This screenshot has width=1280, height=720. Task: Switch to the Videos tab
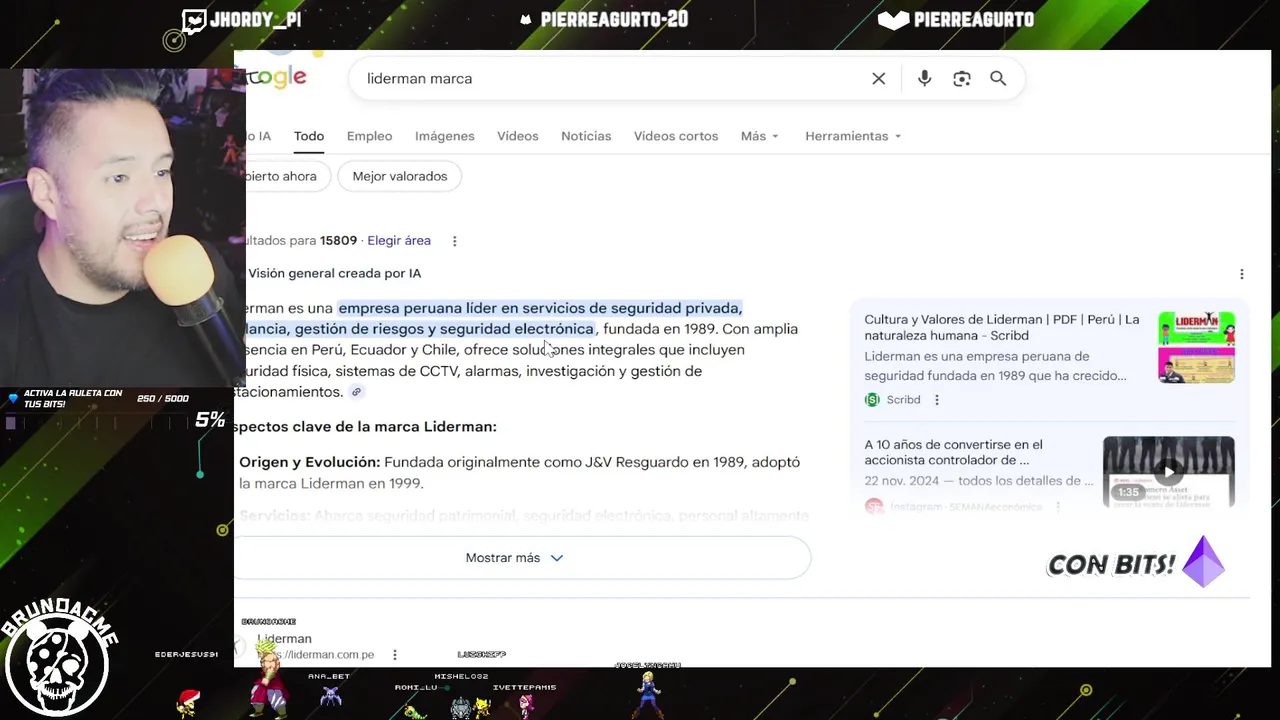tap(518, 136)
